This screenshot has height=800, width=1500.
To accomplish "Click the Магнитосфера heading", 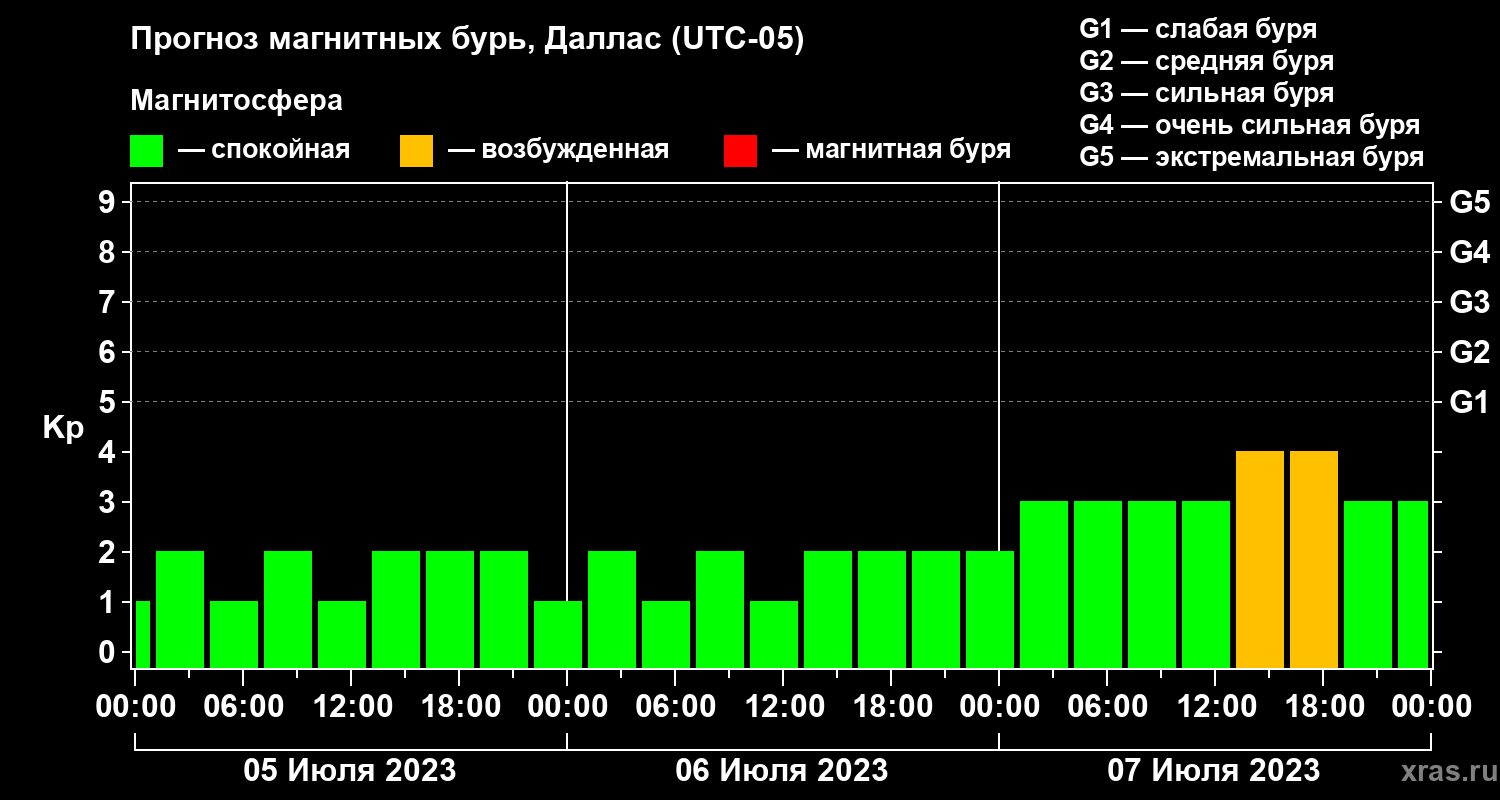I will [x=236, y=101].
